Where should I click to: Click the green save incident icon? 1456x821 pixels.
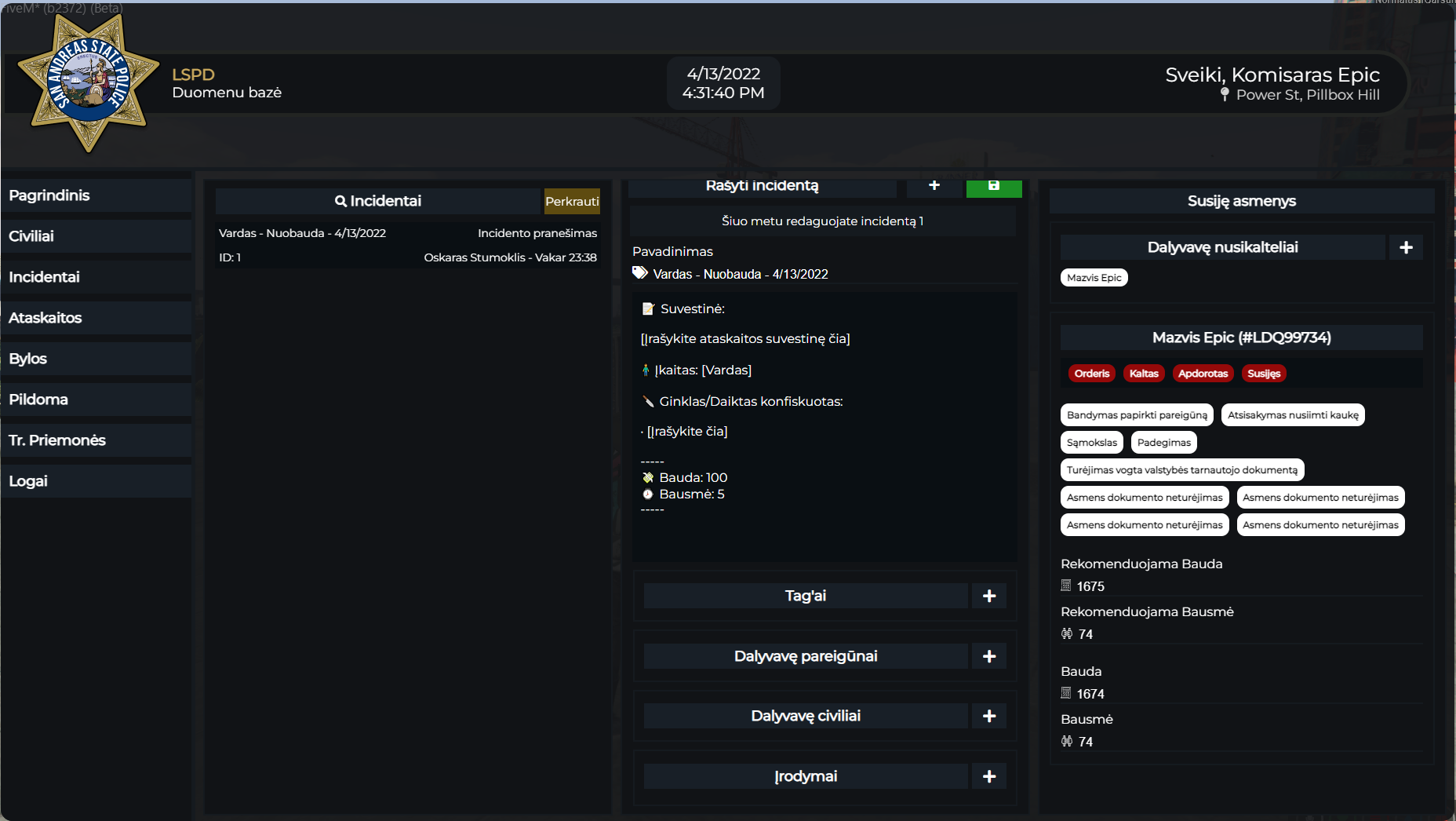(994, 186)
